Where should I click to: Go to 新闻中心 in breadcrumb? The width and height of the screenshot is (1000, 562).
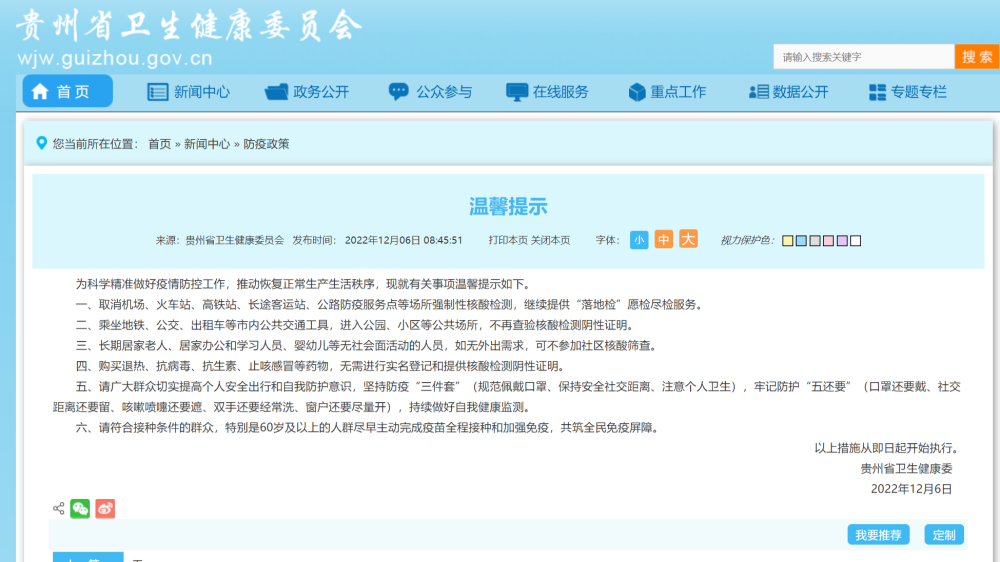pos(207,144)
